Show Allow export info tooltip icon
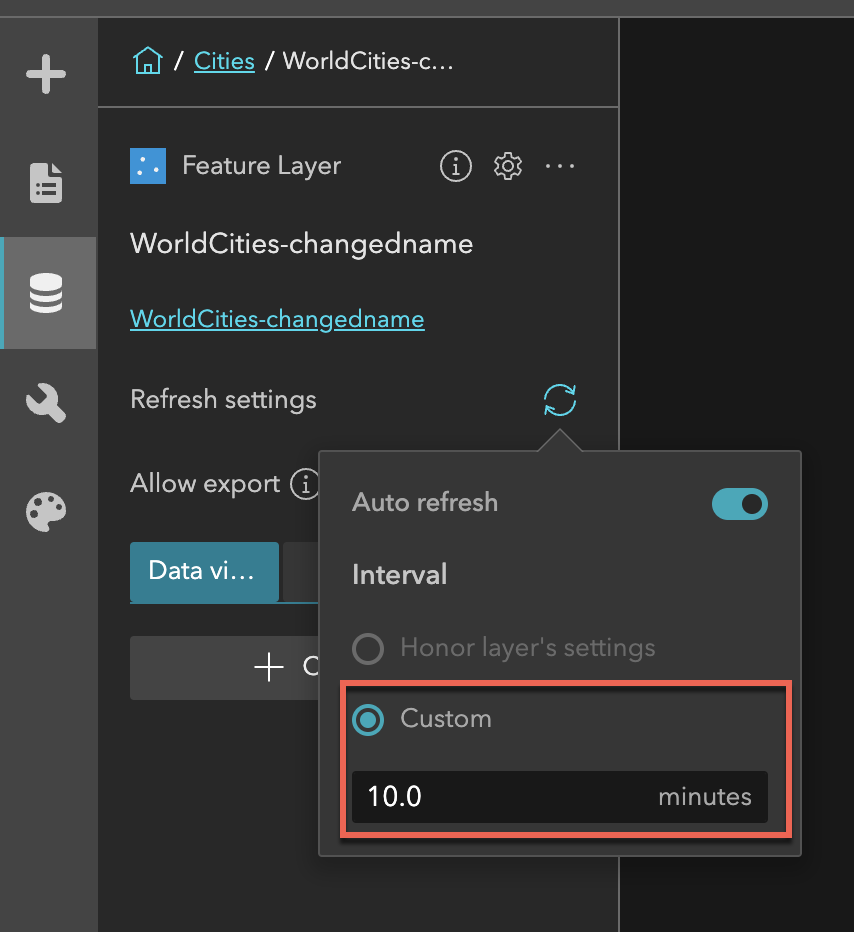Viewport: 854px width, 932px height. (304, 485)
